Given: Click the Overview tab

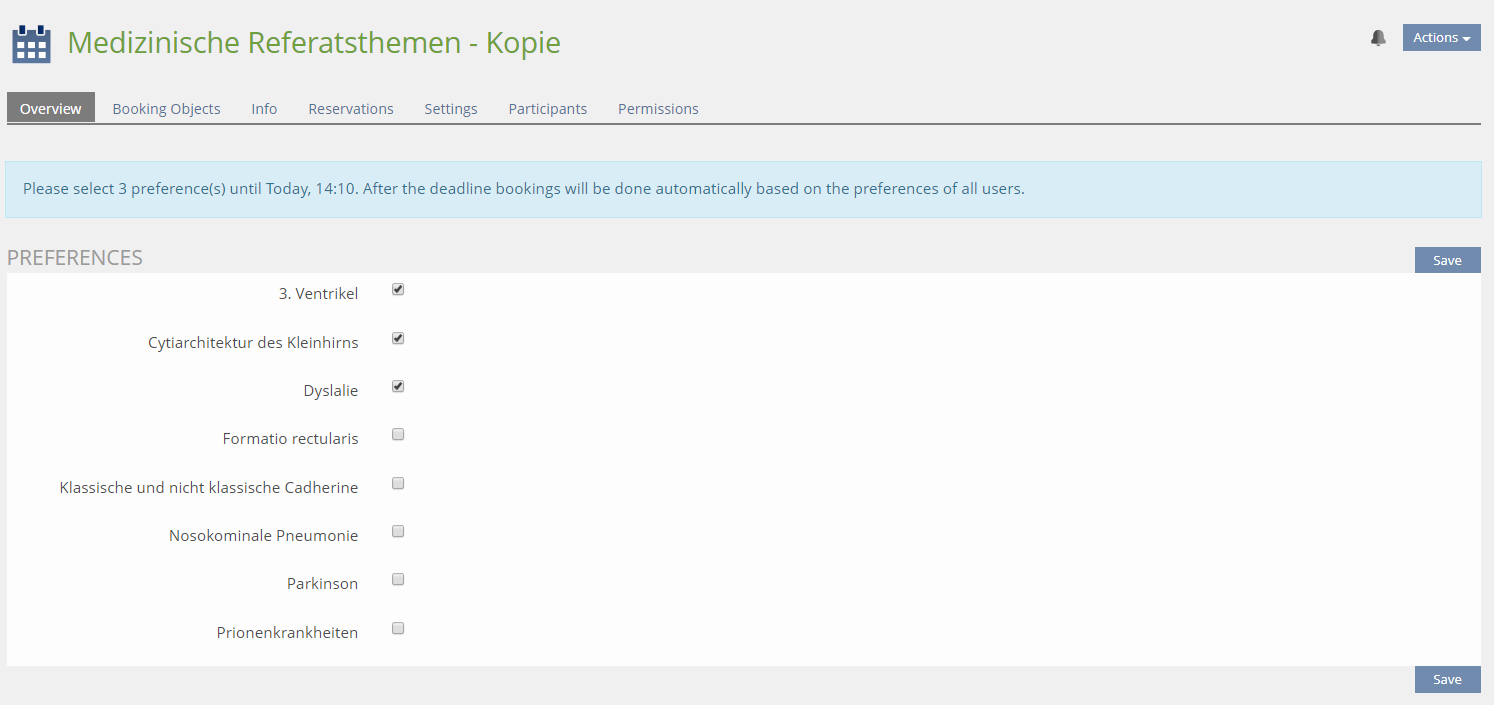Looking at the screenshot, I should click(x=51, y=109).
